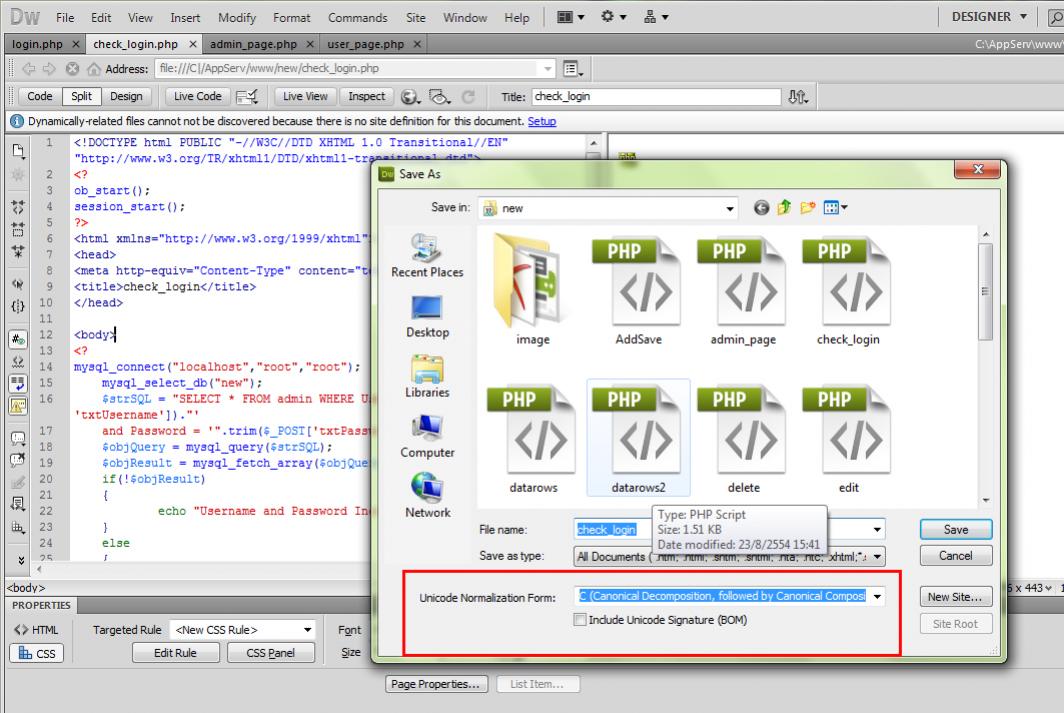
Task: Select the admin_page PHP file icon
Action: coord(743,280)
